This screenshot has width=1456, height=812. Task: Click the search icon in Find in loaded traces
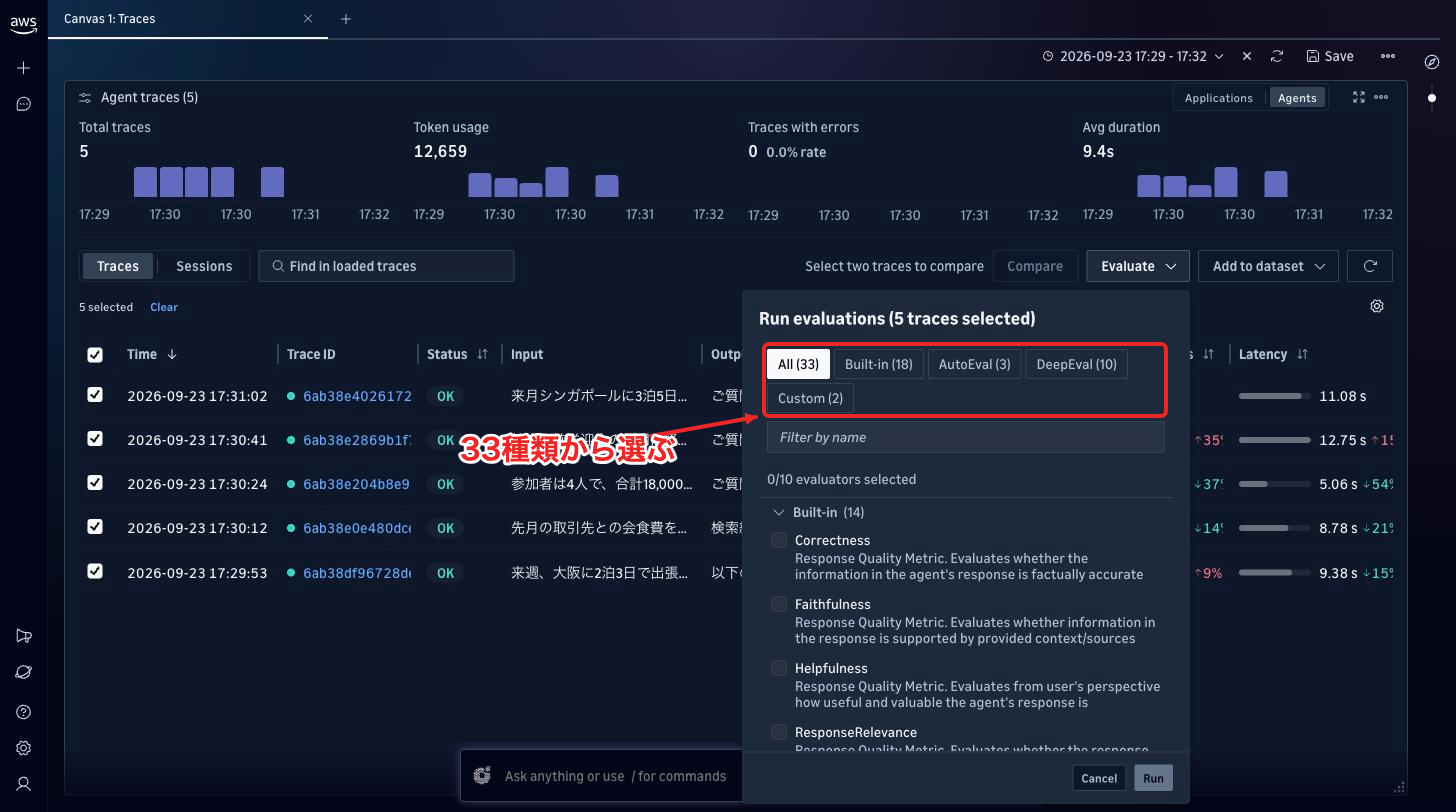(278, 266)
